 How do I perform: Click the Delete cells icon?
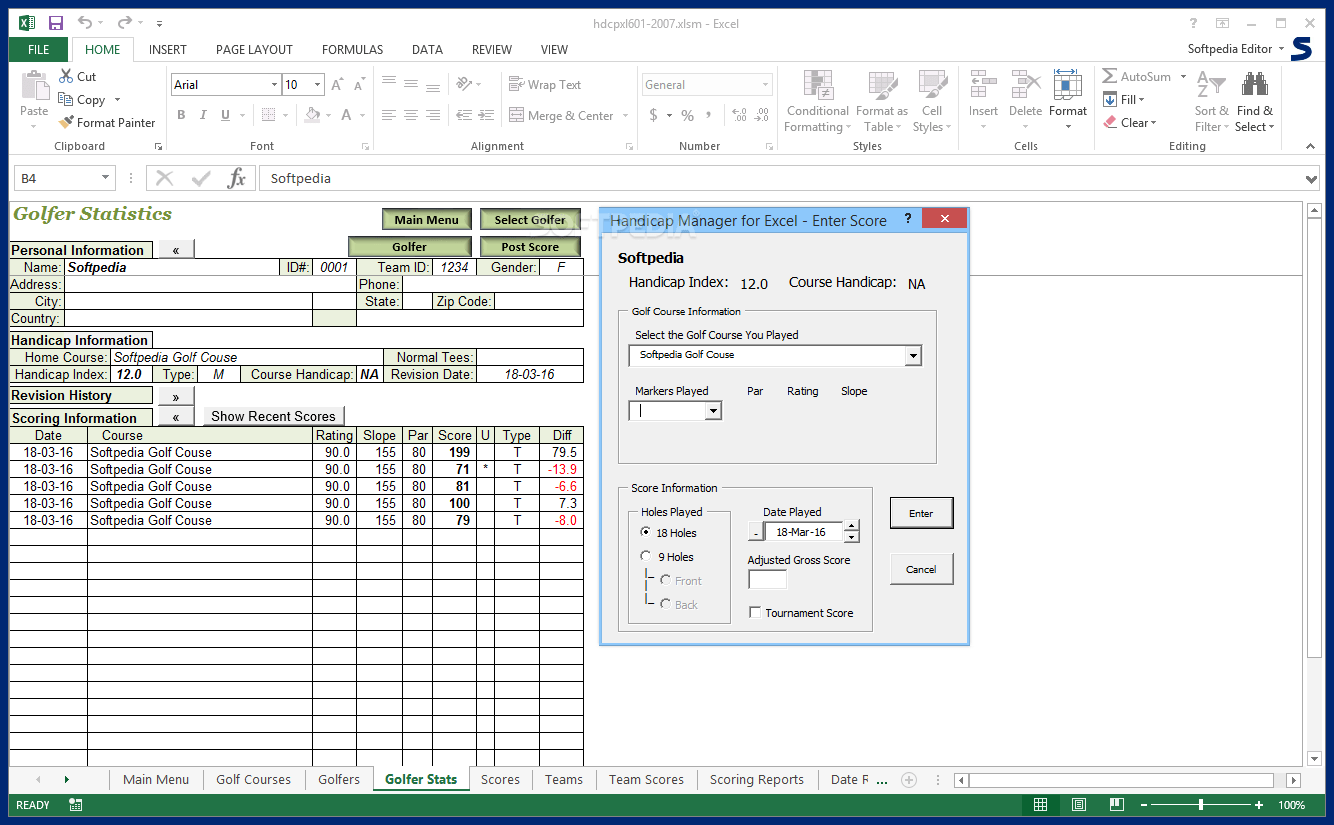click(1025, 86)
